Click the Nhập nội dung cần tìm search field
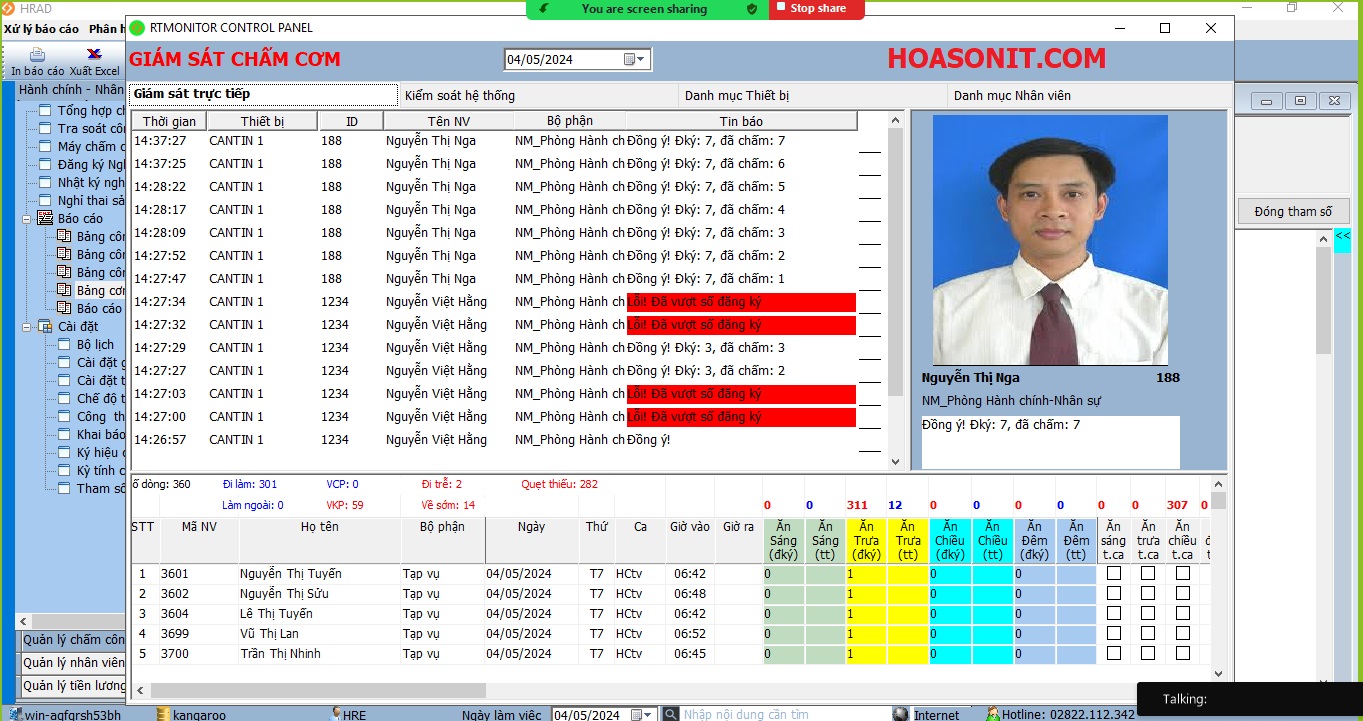 (784, 714)
